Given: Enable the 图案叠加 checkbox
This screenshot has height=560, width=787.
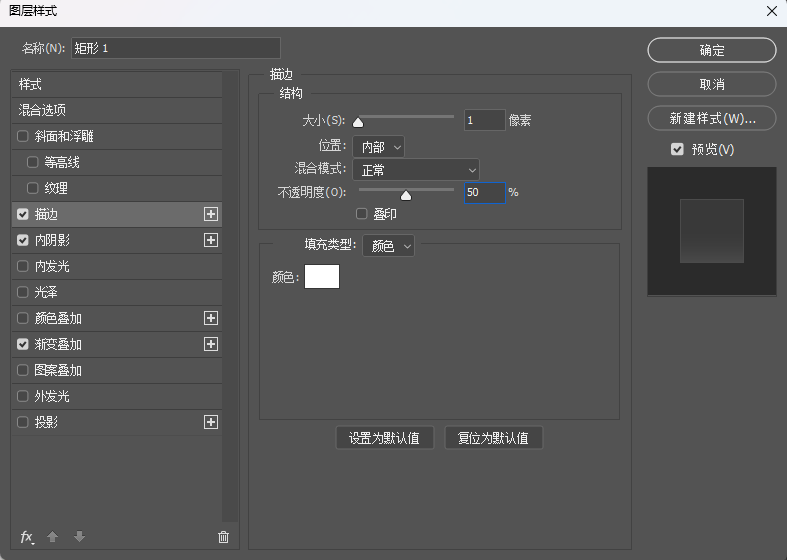Looking at the screenshot, I should coord(23,370).
